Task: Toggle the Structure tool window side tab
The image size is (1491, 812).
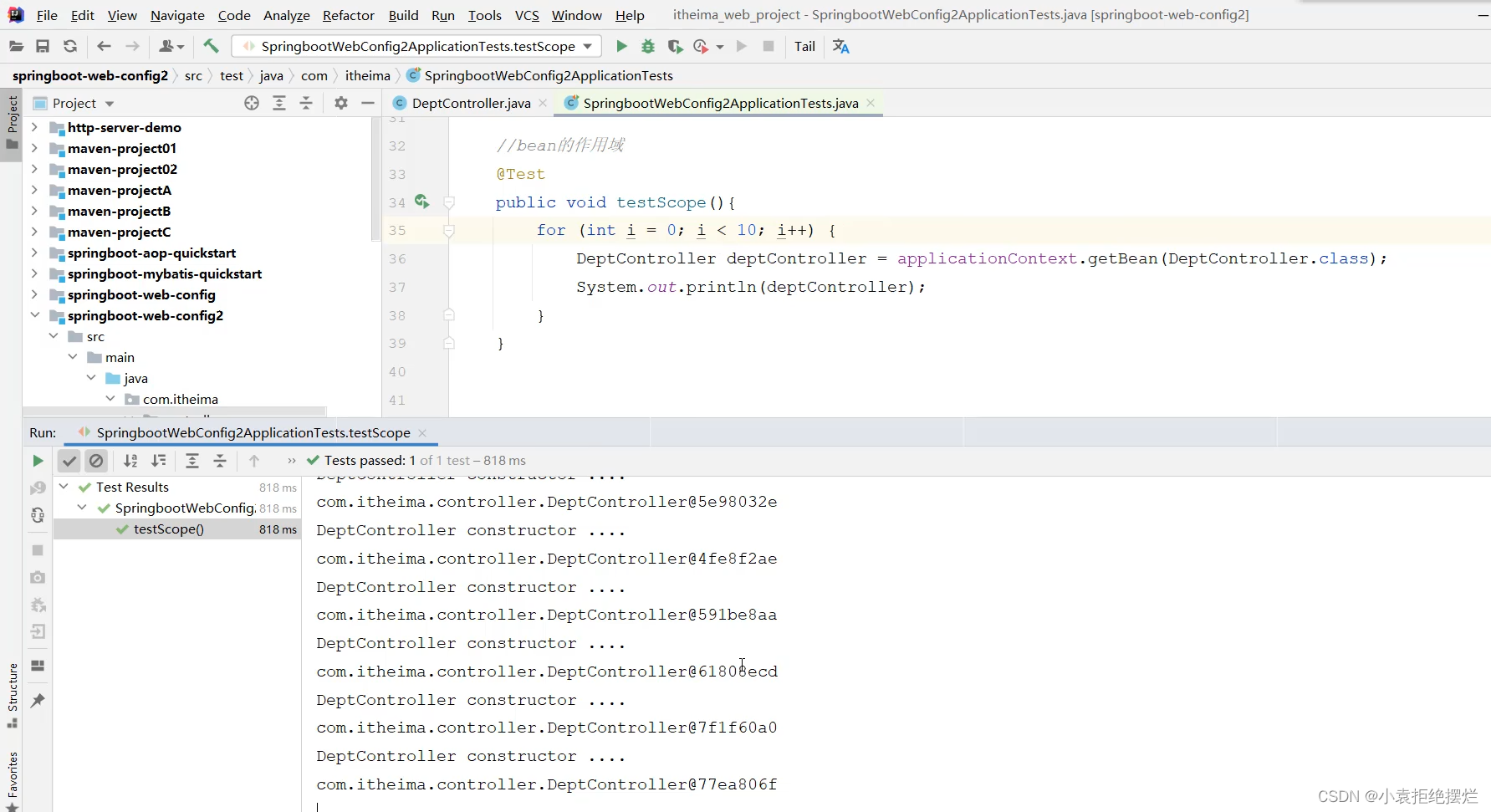Action: [12, 695]
